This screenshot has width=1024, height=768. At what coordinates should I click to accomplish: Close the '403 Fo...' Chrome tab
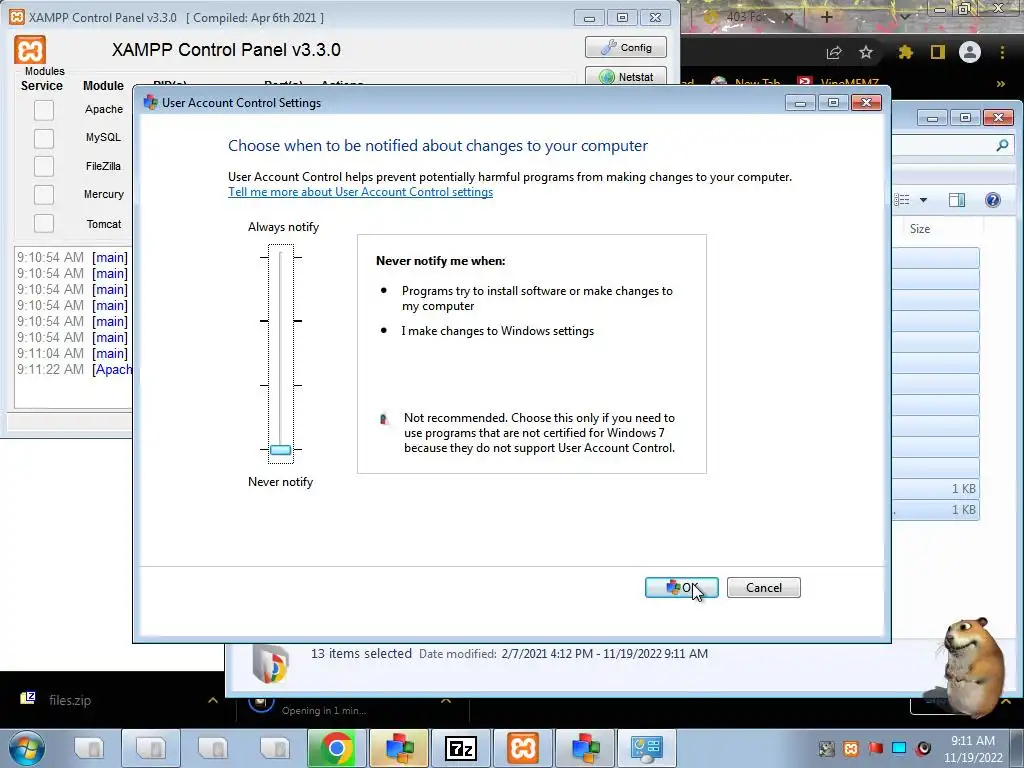pyautogui.click(x=788, y=17)
